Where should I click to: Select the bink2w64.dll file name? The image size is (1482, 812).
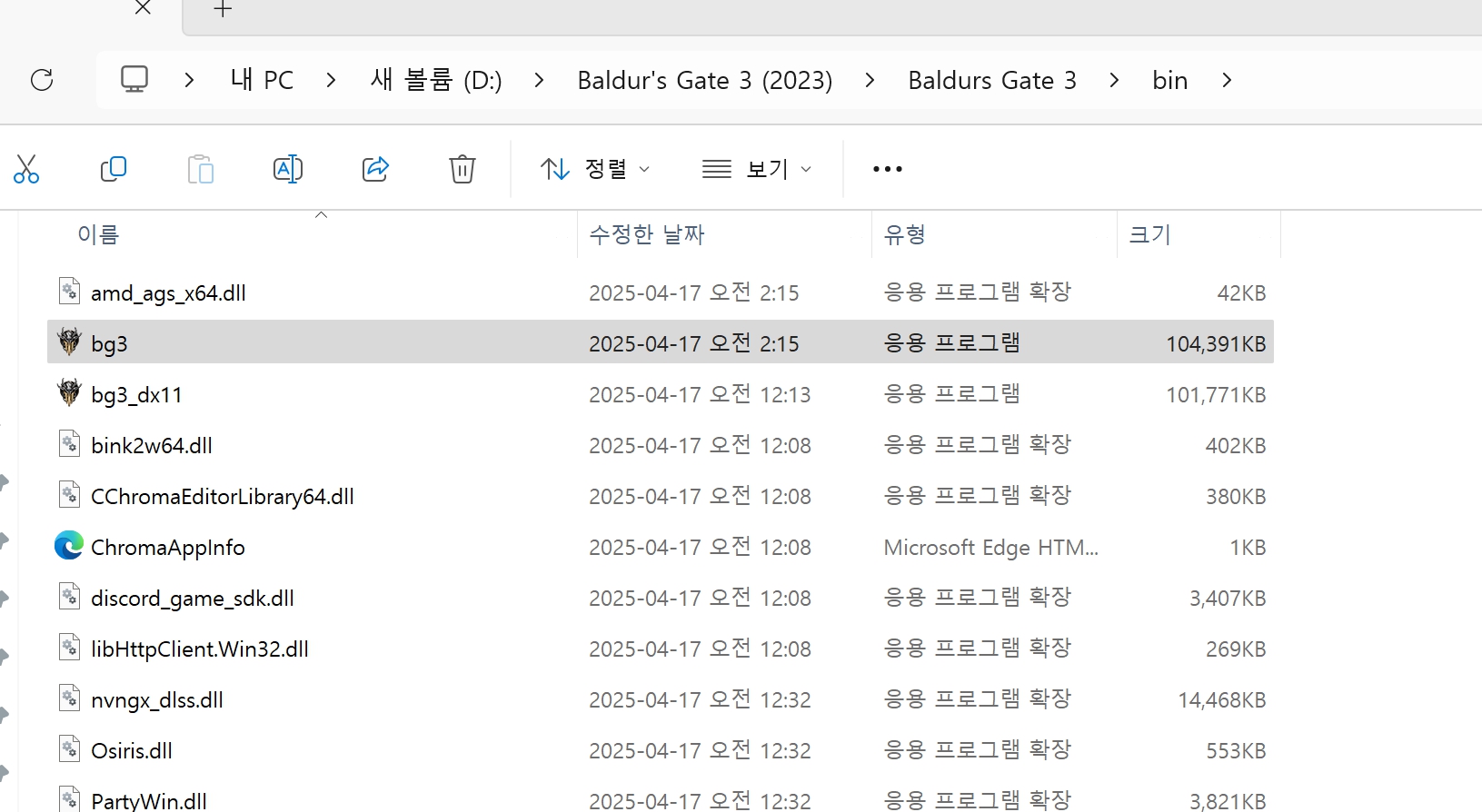pyautogui.click(x=152, y=446)
